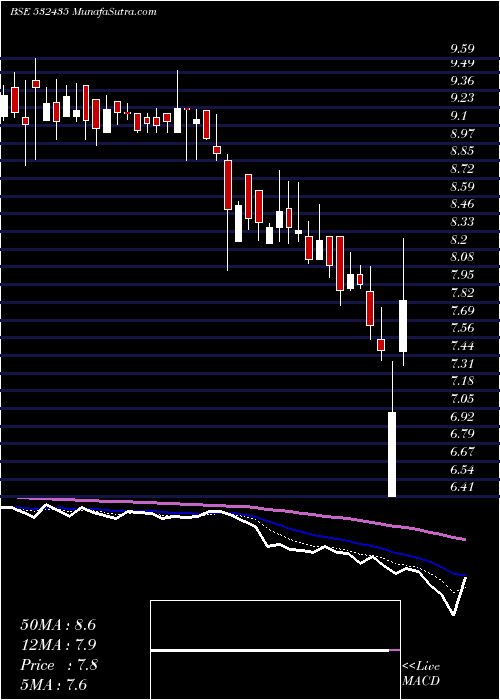Click the <<Live MACD label
Viewport: 500px width, 700px height.
pyautogui.click(x=421, y=673)
